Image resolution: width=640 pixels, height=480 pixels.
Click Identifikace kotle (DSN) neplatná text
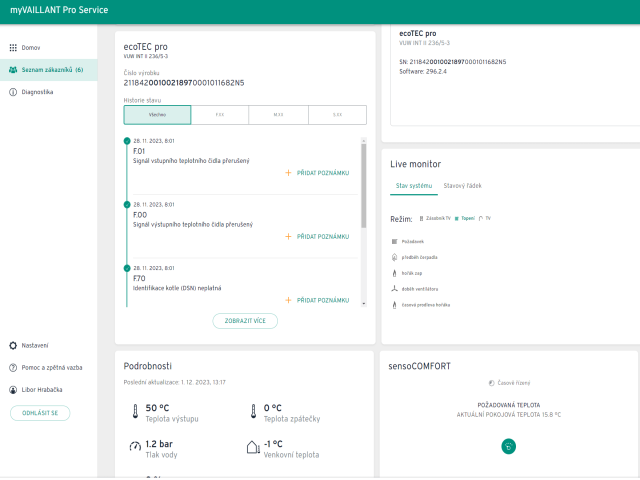point(177,288)
